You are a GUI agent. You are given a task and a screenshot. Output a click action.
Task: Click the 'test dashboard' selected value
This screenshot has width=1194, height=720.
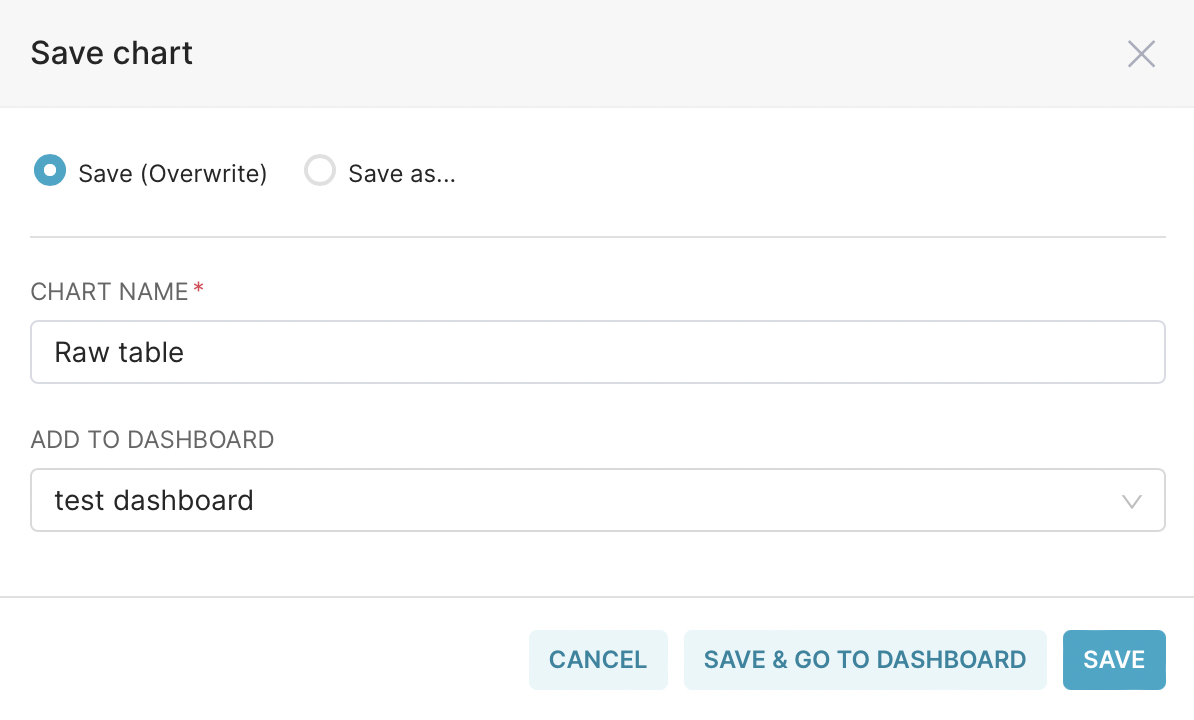[154, 500]
